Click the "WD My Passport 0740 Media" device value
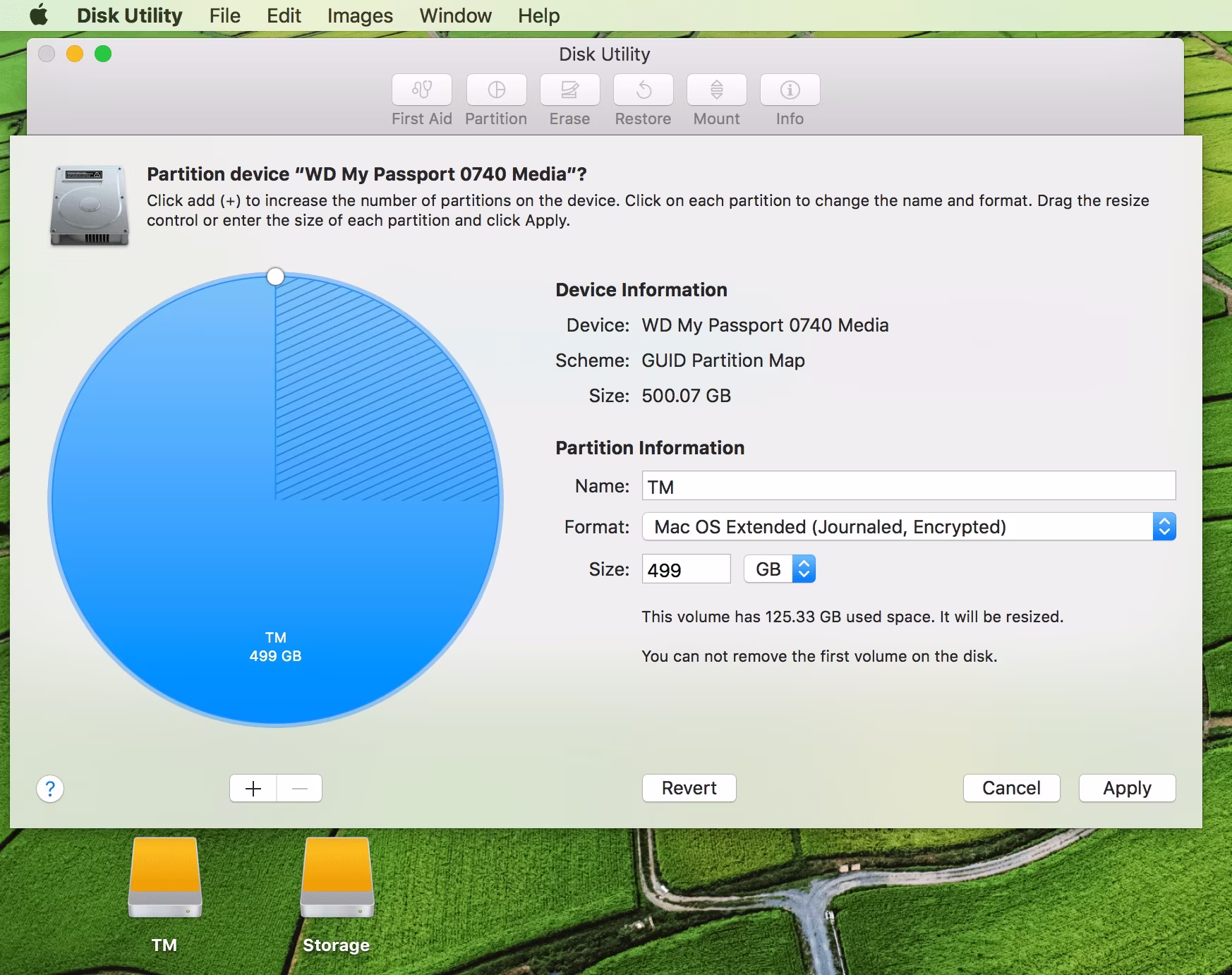1232x975 pixels. (765, 325)
